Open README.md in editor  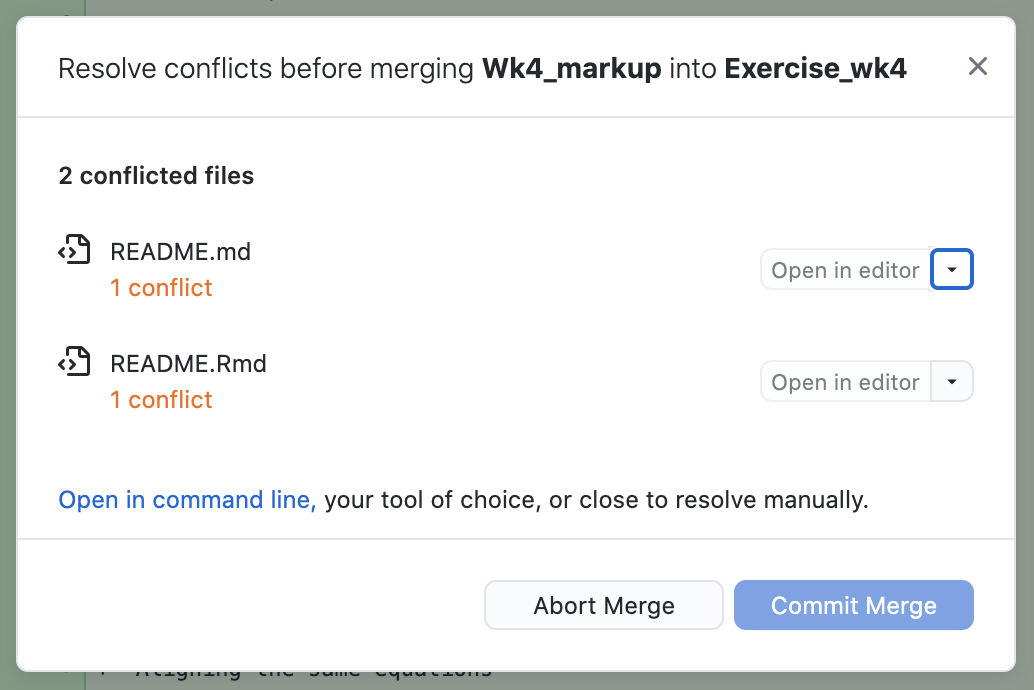click(x=845, y=270)
